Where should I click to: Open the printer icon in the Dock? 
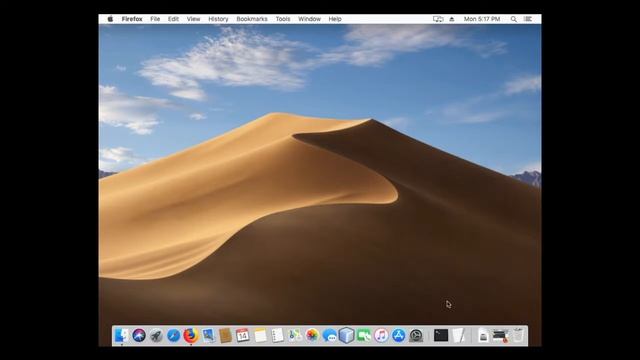[500, 336]
